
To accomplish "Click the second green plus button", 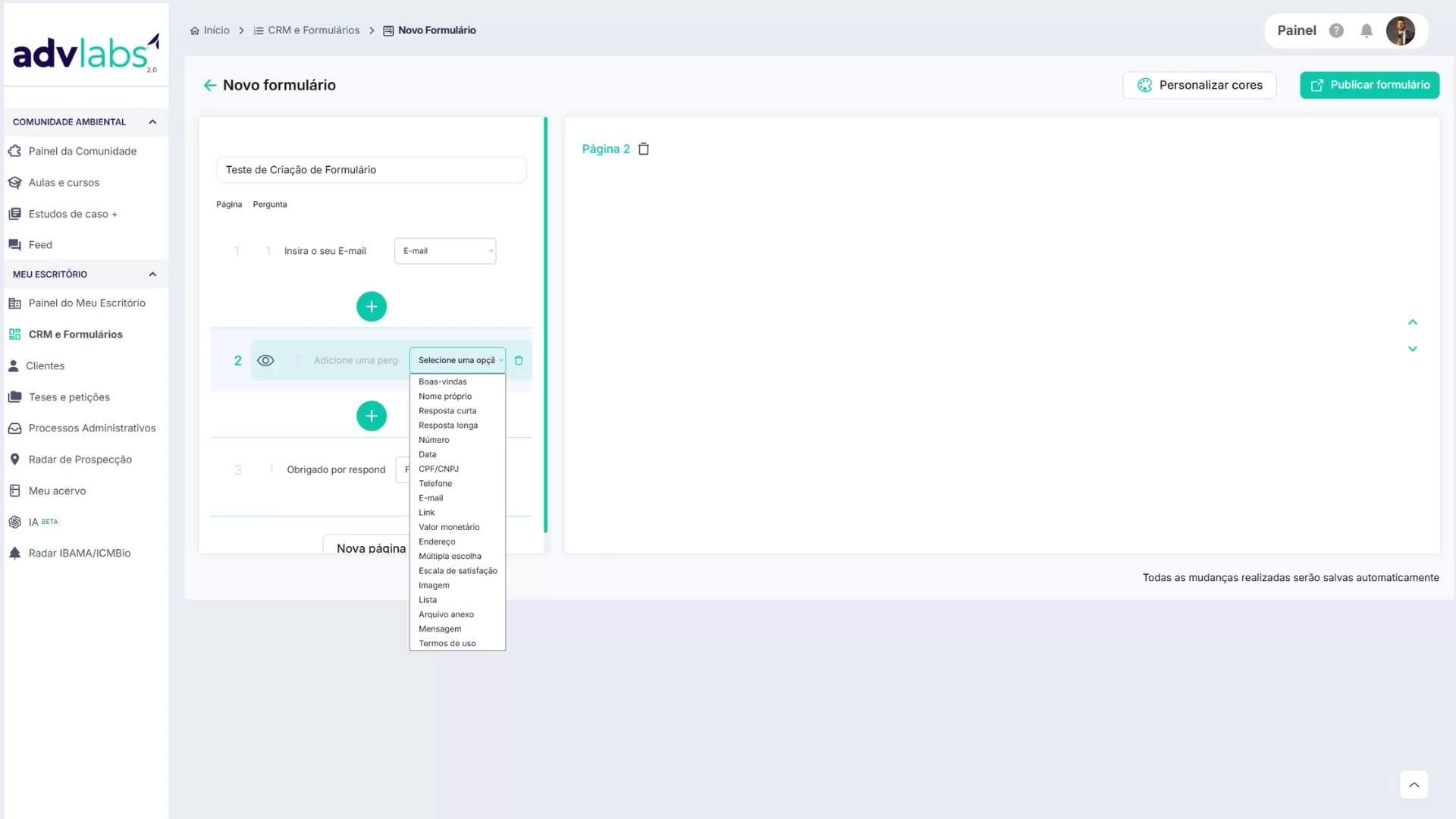I will 371,416.
